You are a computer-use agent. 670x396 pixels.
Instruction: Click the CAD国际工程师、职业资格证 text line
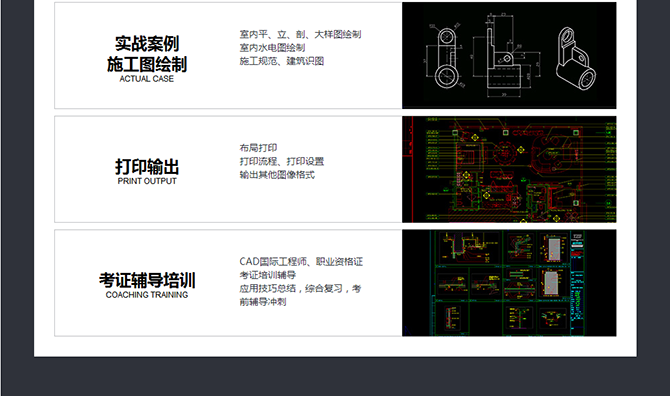301,261
